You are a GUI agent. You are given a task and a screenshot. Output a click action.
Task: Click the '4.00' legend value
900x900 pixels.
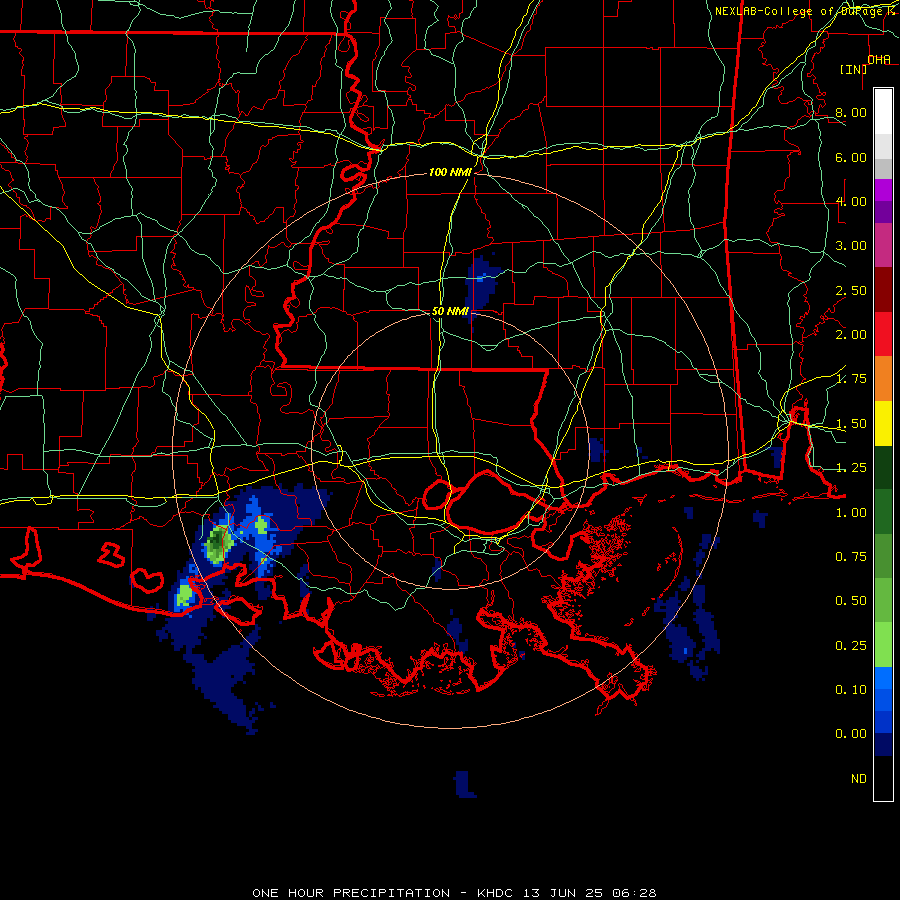(851, 201)
